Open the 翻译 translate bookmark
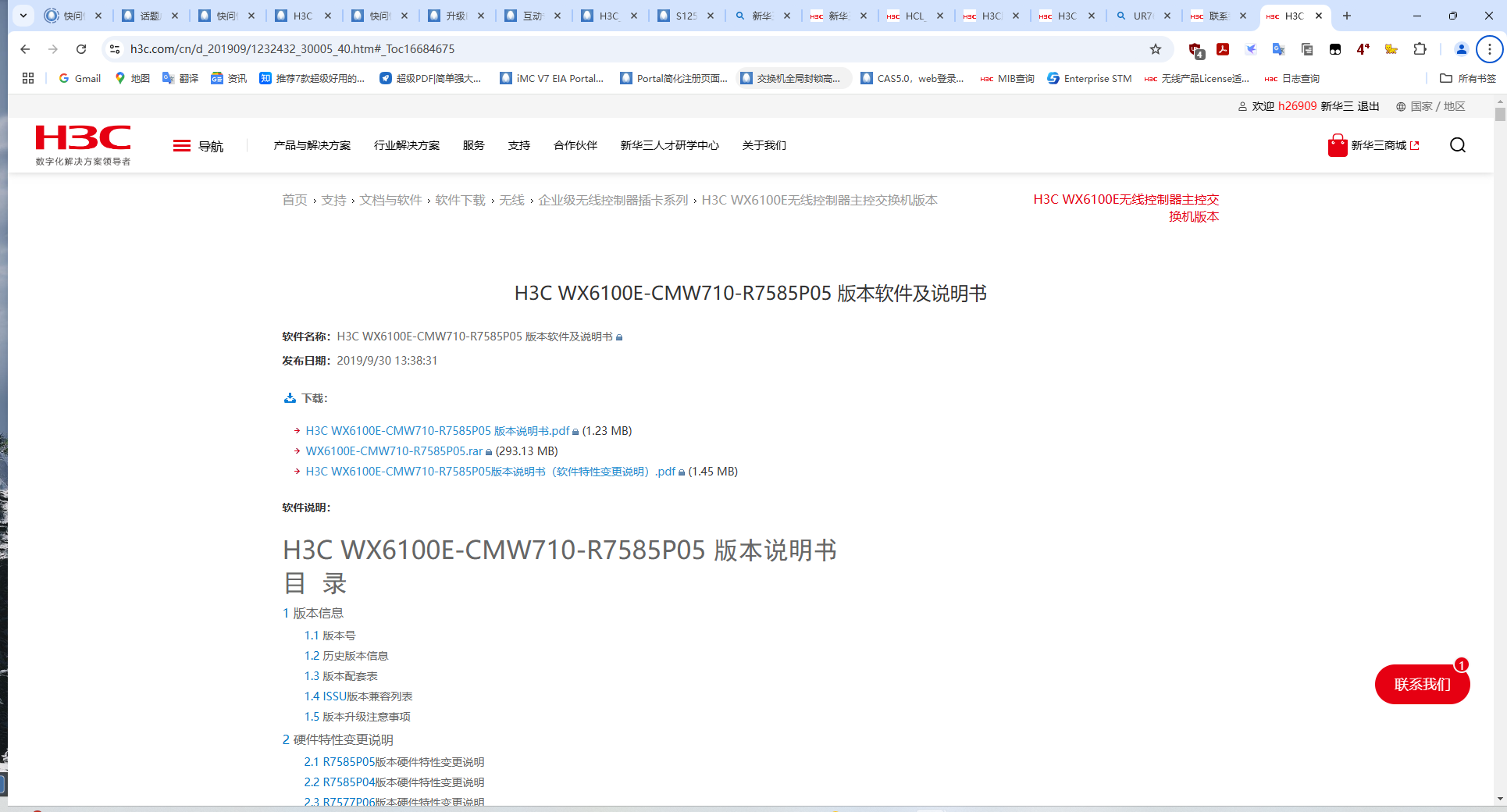 180,78
